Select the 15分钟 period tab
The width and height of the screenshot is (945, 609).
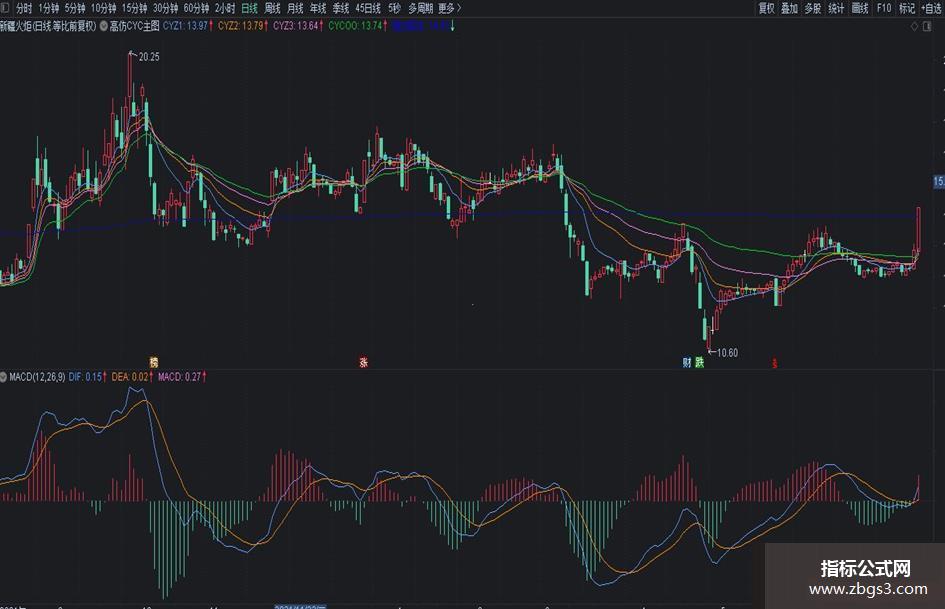click(134, 8)
